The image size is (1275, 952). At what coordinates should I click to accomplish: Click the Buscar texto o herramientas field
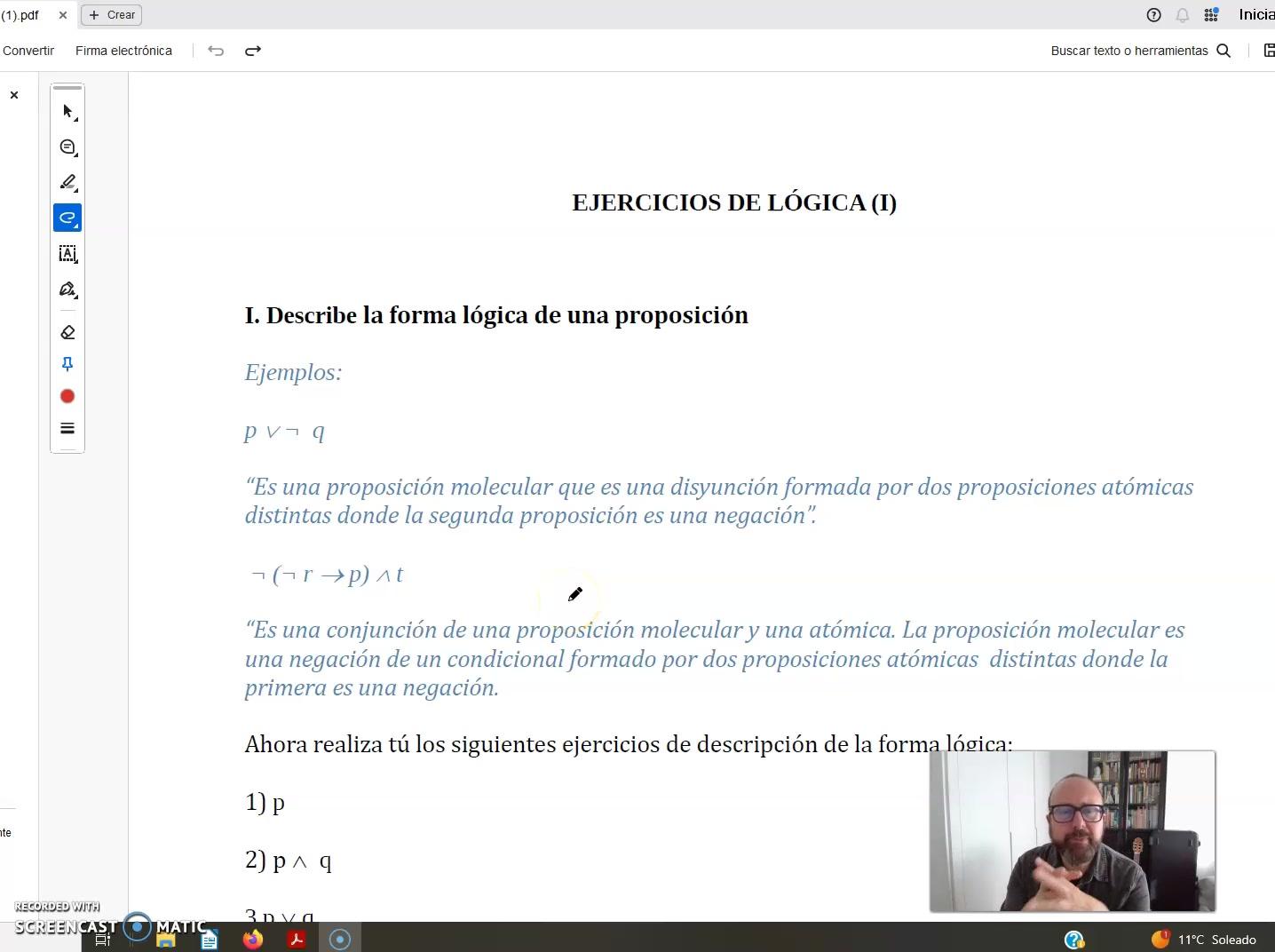[x=1129, y=51]
